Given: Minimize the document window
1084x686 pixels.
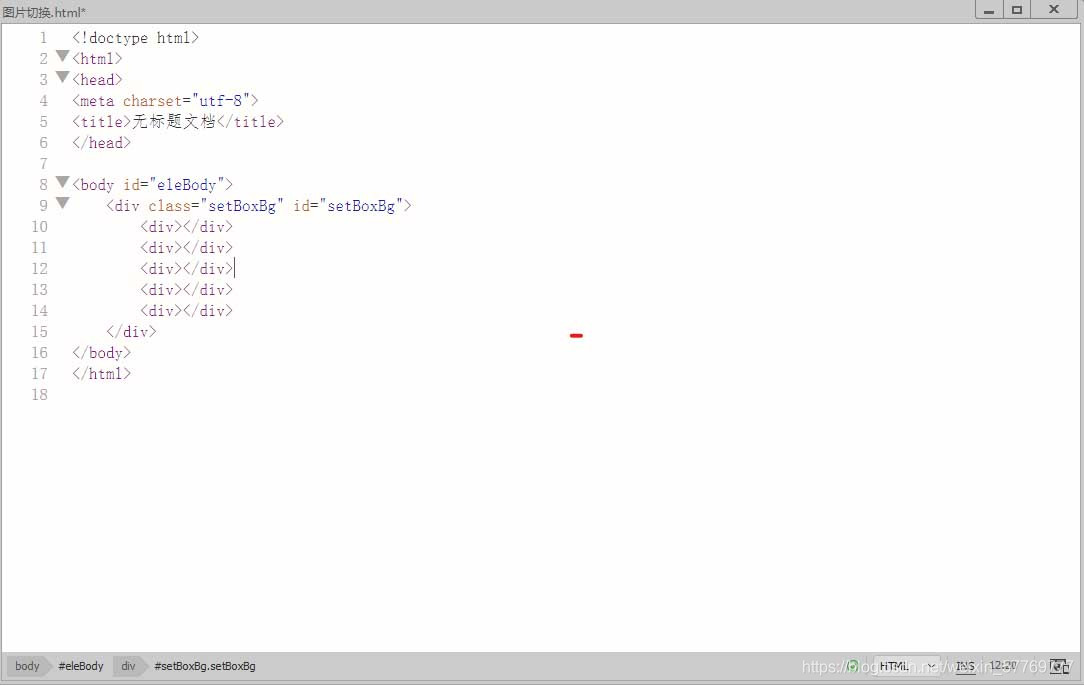Looking at the screenshot, I should 989,10.
